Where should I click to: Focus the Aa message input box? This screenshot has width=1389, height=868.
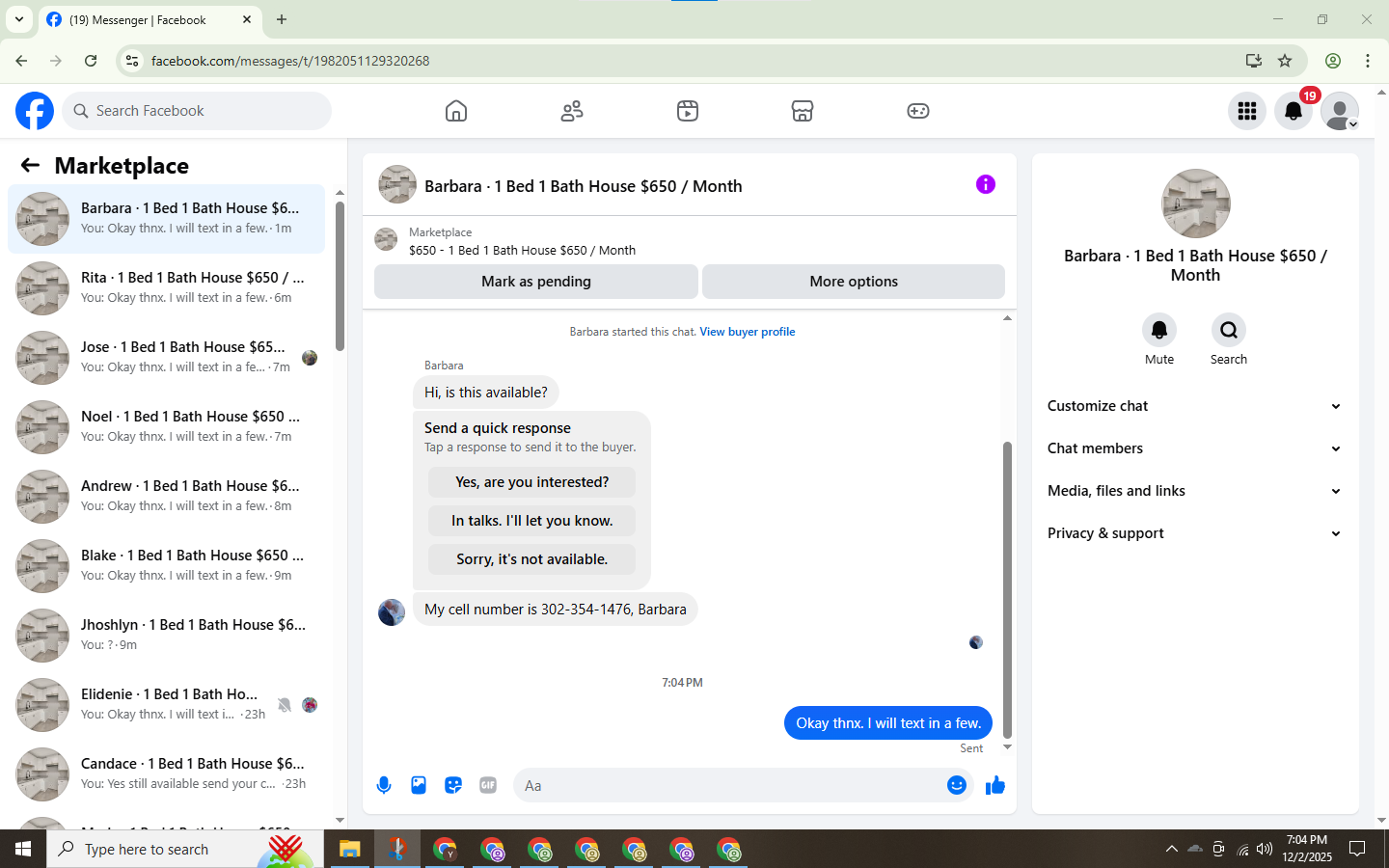pyautogui.click(x=729, y=785)
